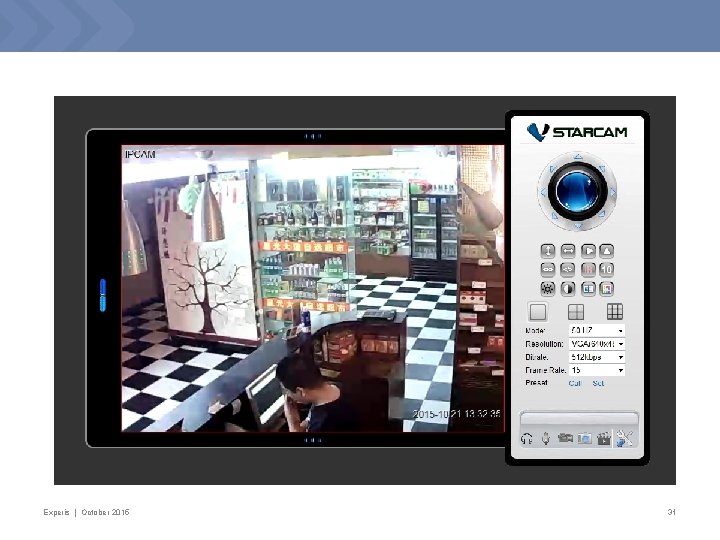The width and height of the screenshot is (720, 540).
Task: Toggle talk with microphone icon
Action: (x=546, y=439)
